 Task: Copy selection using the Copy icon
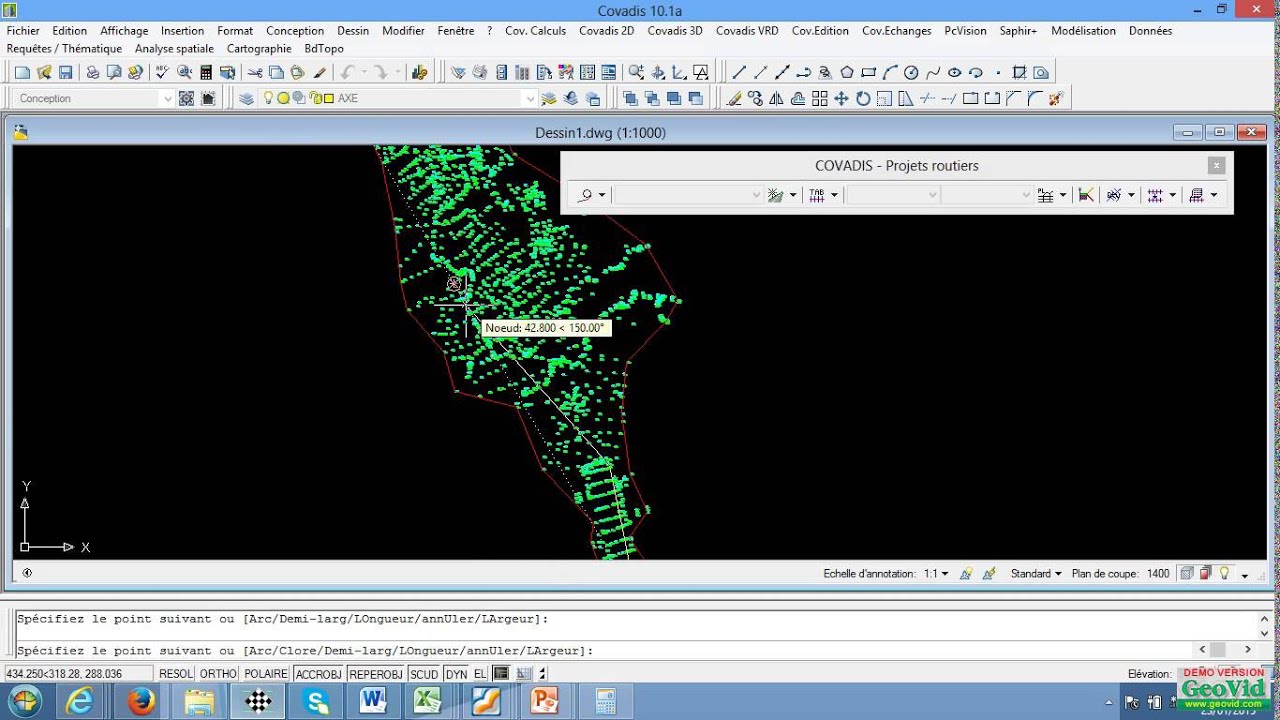click(x=276, y=72)
